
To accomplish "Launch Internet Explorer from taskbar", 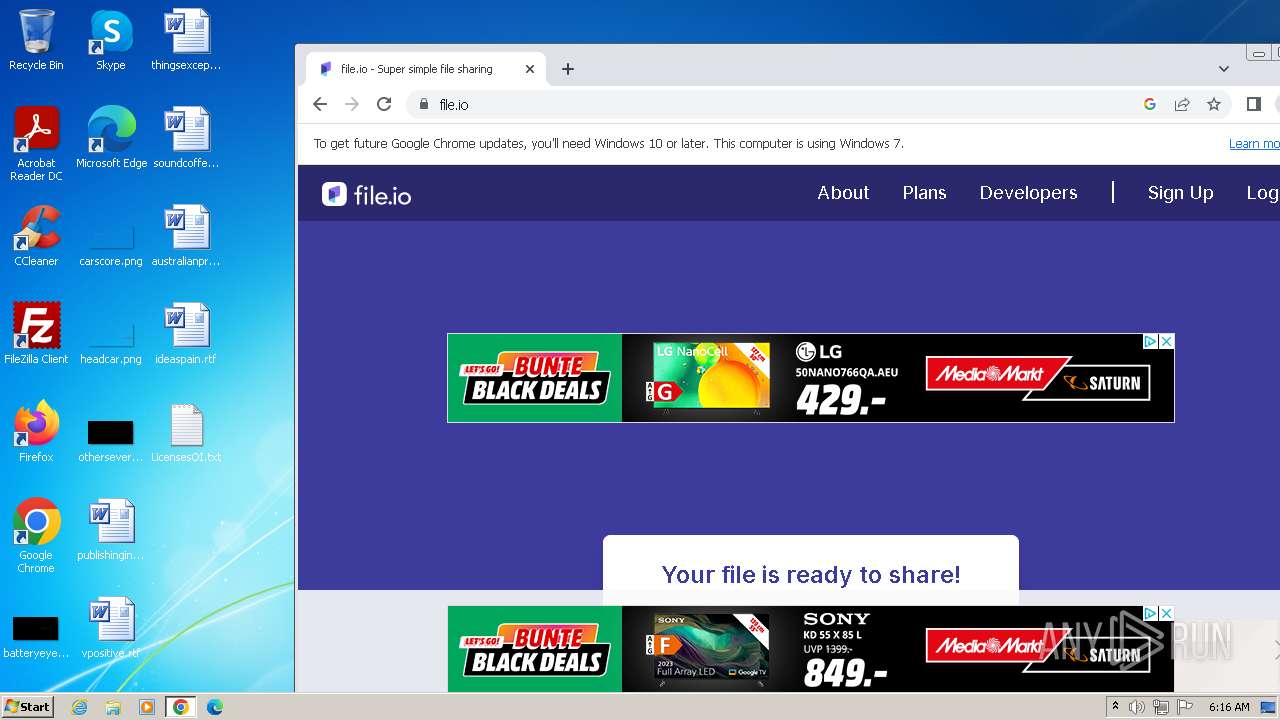I will click(80, 707).
